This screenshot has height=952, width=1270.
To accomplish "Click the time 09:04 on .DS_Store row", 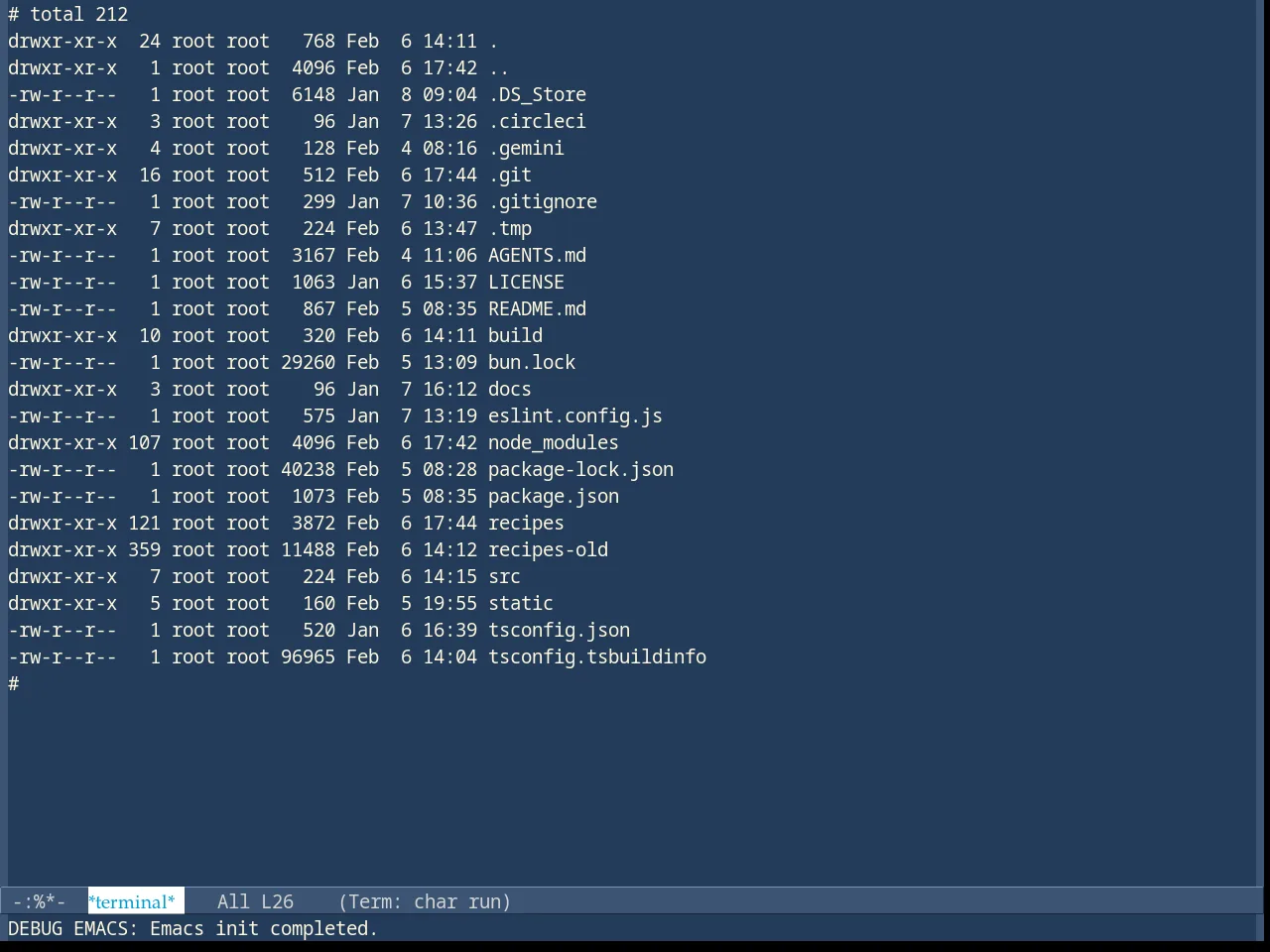I will point(449,94).
